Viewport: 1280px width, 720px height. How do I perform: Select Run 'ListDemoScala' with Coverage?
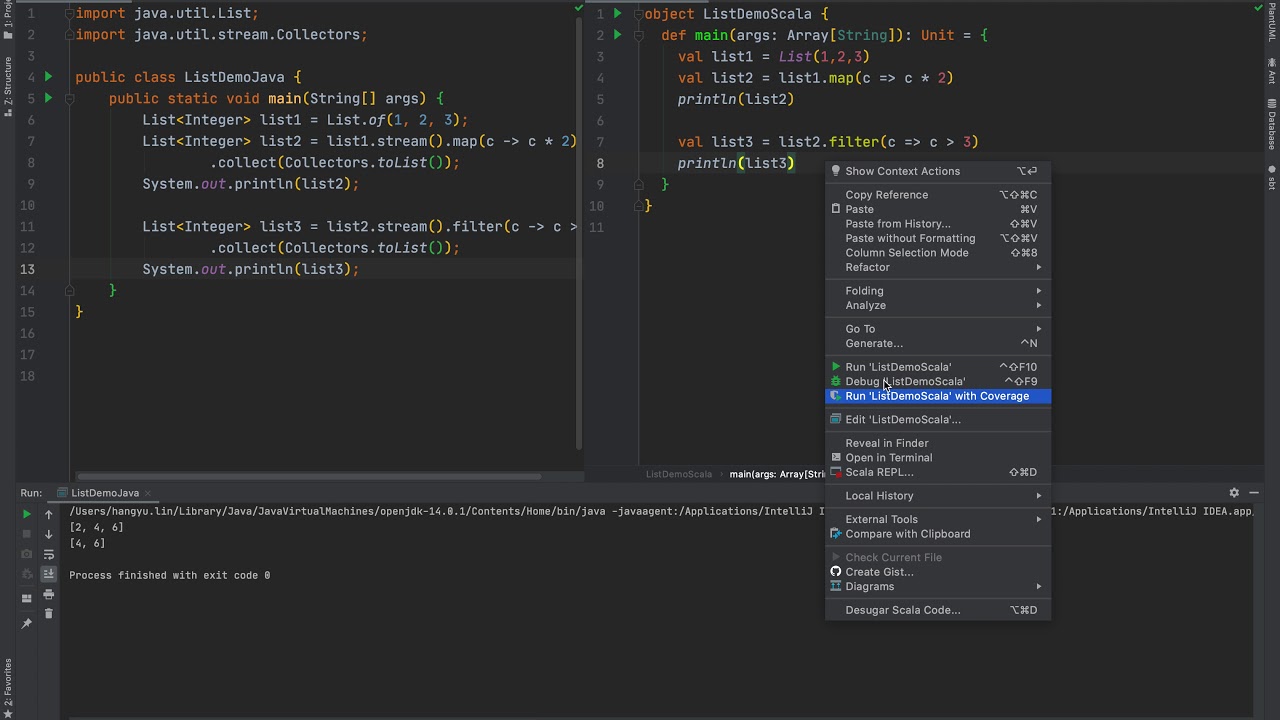936,396
